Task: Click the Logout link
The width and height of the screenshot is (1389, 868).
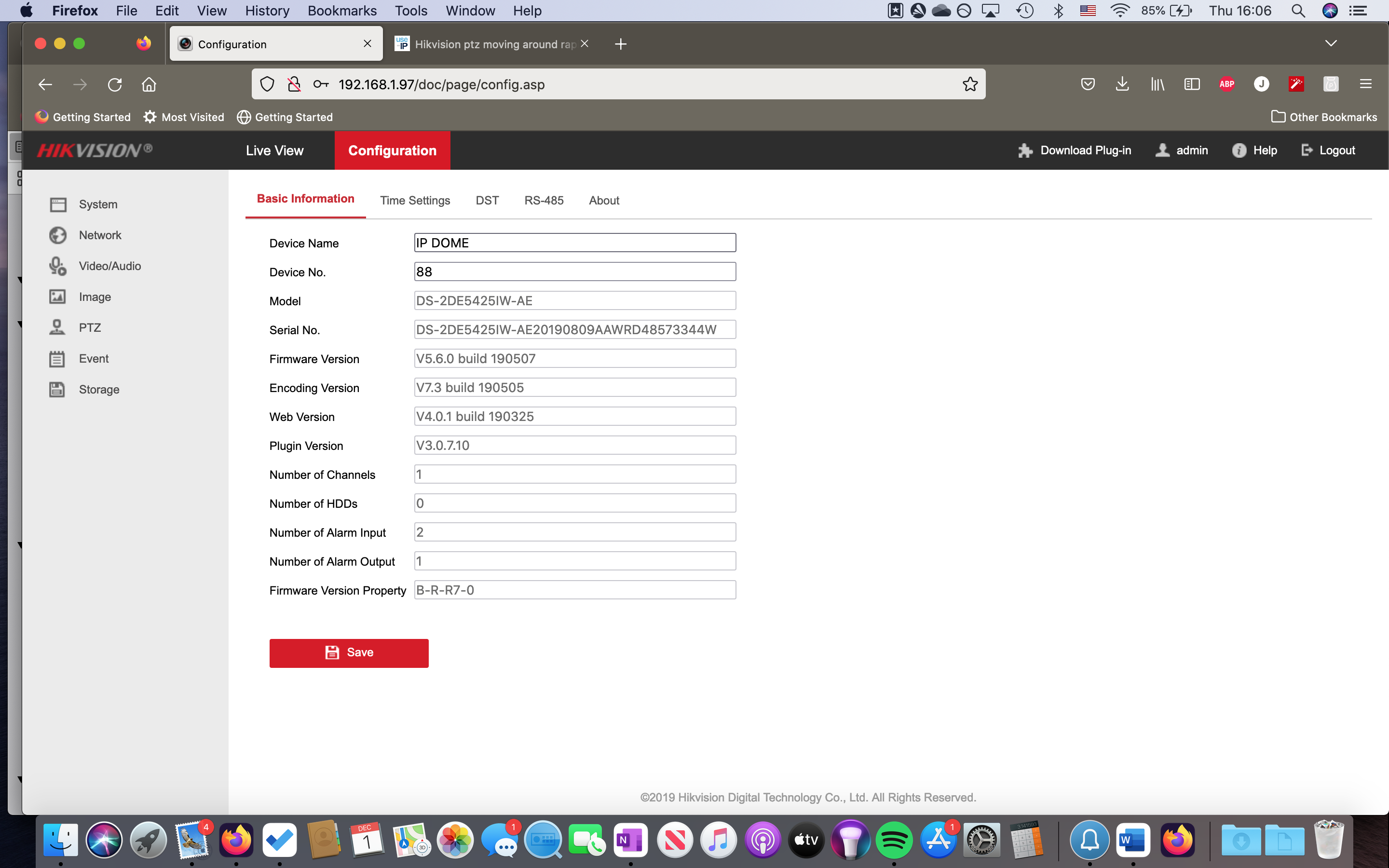Action: click(x=1328, y=150)
